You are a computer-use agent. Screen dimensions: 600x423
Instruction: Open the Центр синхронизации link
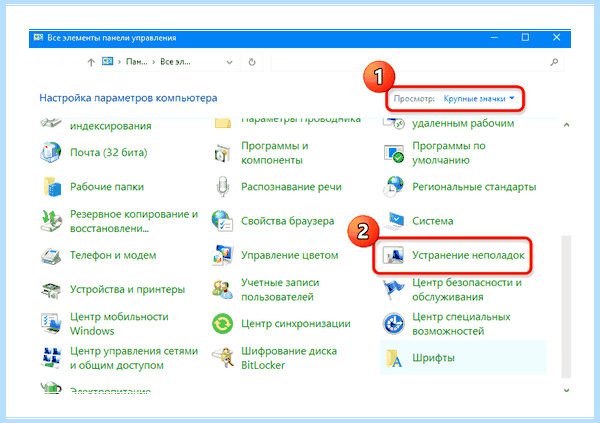click(x=296, y=324)
